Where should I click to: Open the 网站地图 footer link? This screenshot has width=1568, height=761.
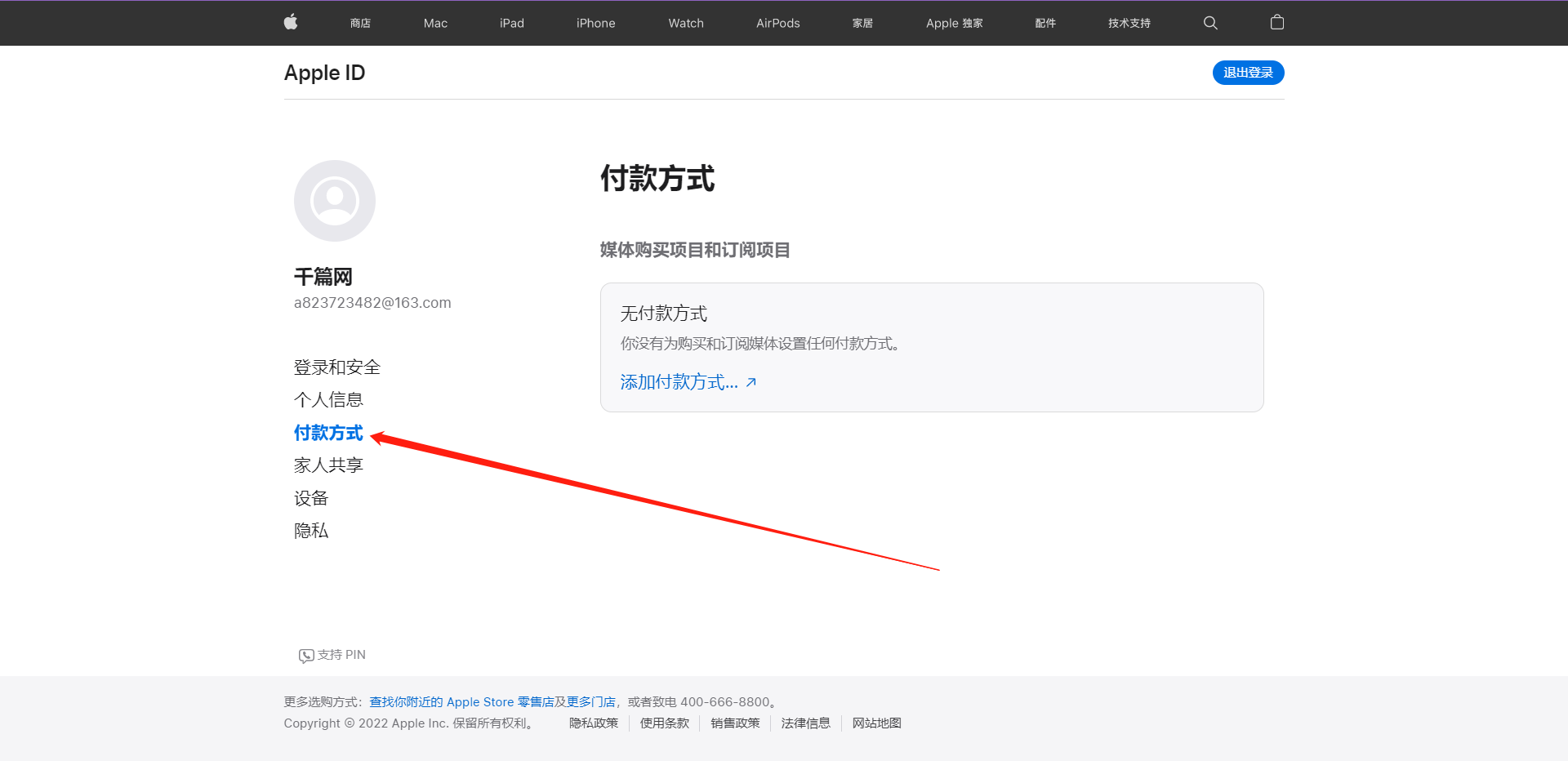point(875,723)
